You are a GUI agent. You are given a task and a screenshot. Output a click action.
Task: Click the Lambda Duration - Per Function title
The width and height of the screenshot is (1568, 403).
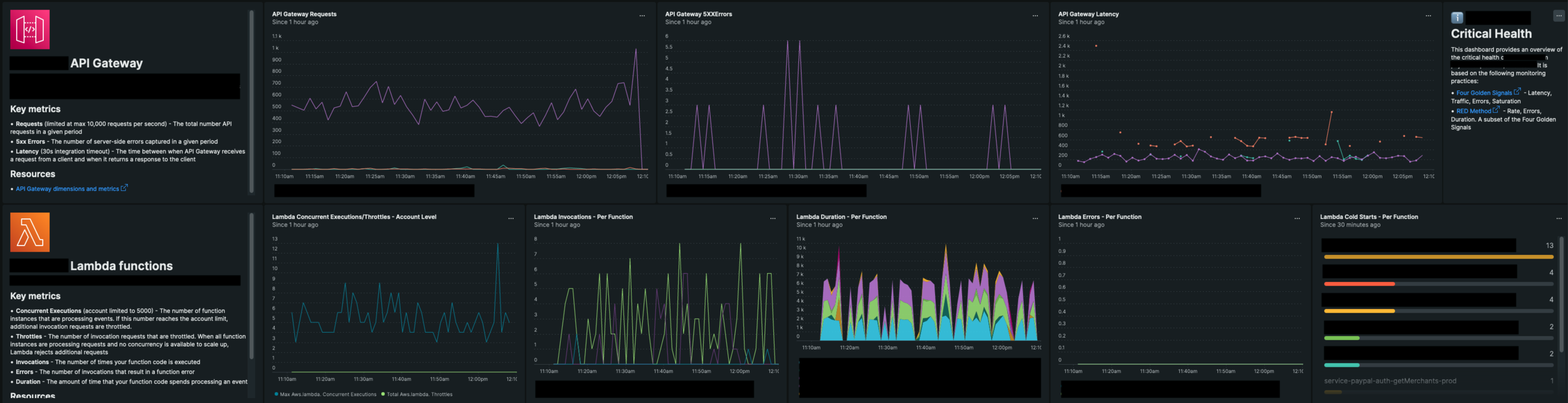(x=841, y=217)
